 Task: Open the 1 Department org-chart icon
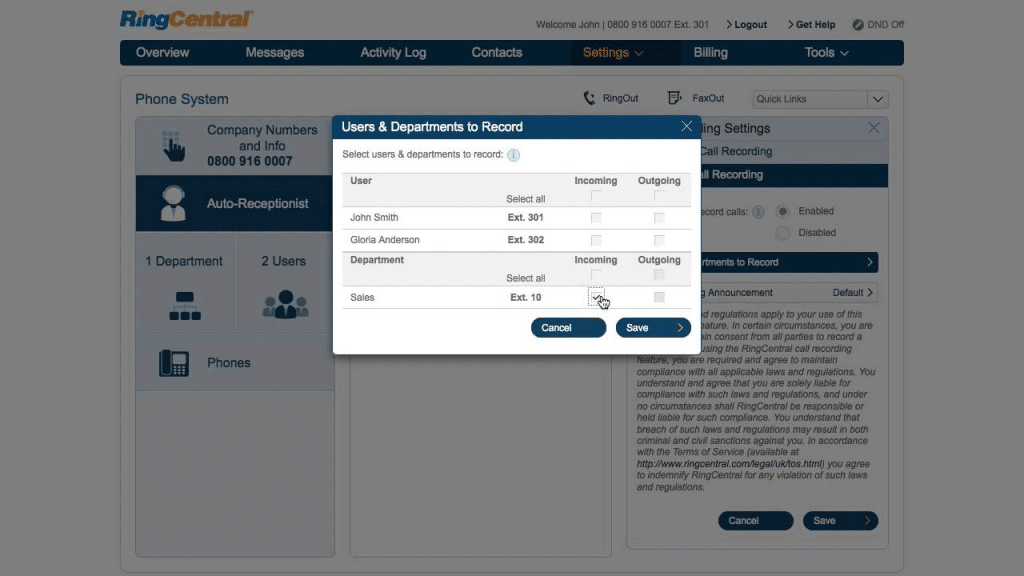tap(185, 305)
